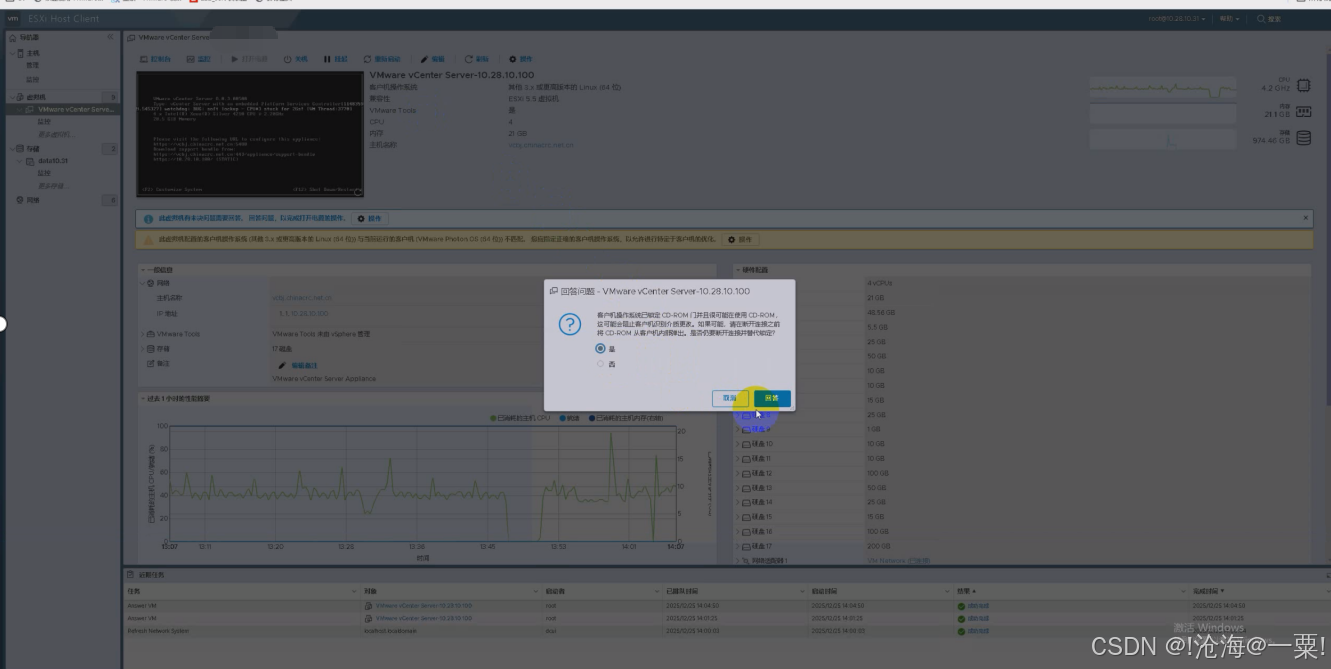Collapse the 导航器 navigator panel

111,36
